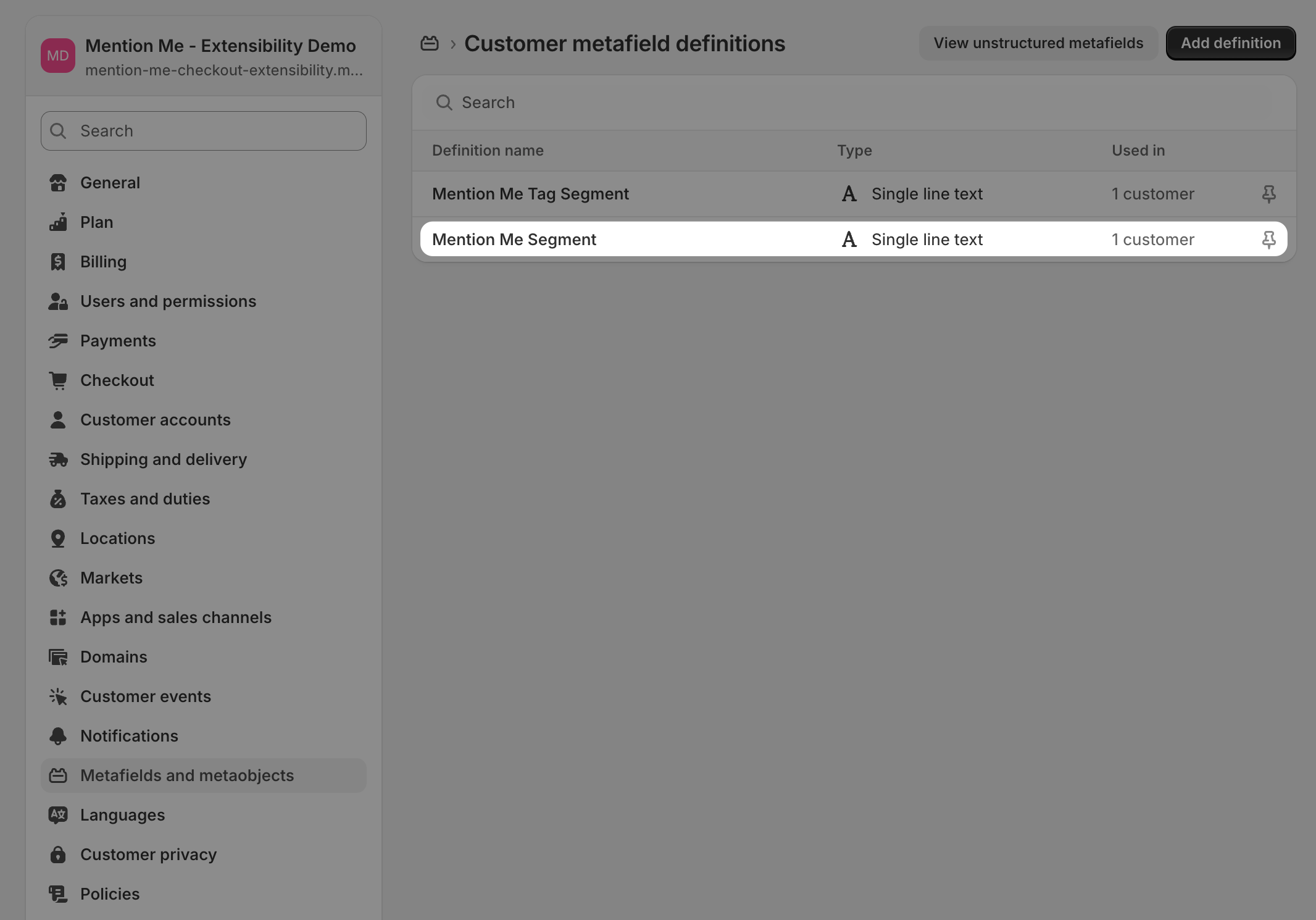Image resolution: width=1316 pixels, height=920 pixels.
Task: Click the Shipping and delivery truck icon
Action: (59, 459)
